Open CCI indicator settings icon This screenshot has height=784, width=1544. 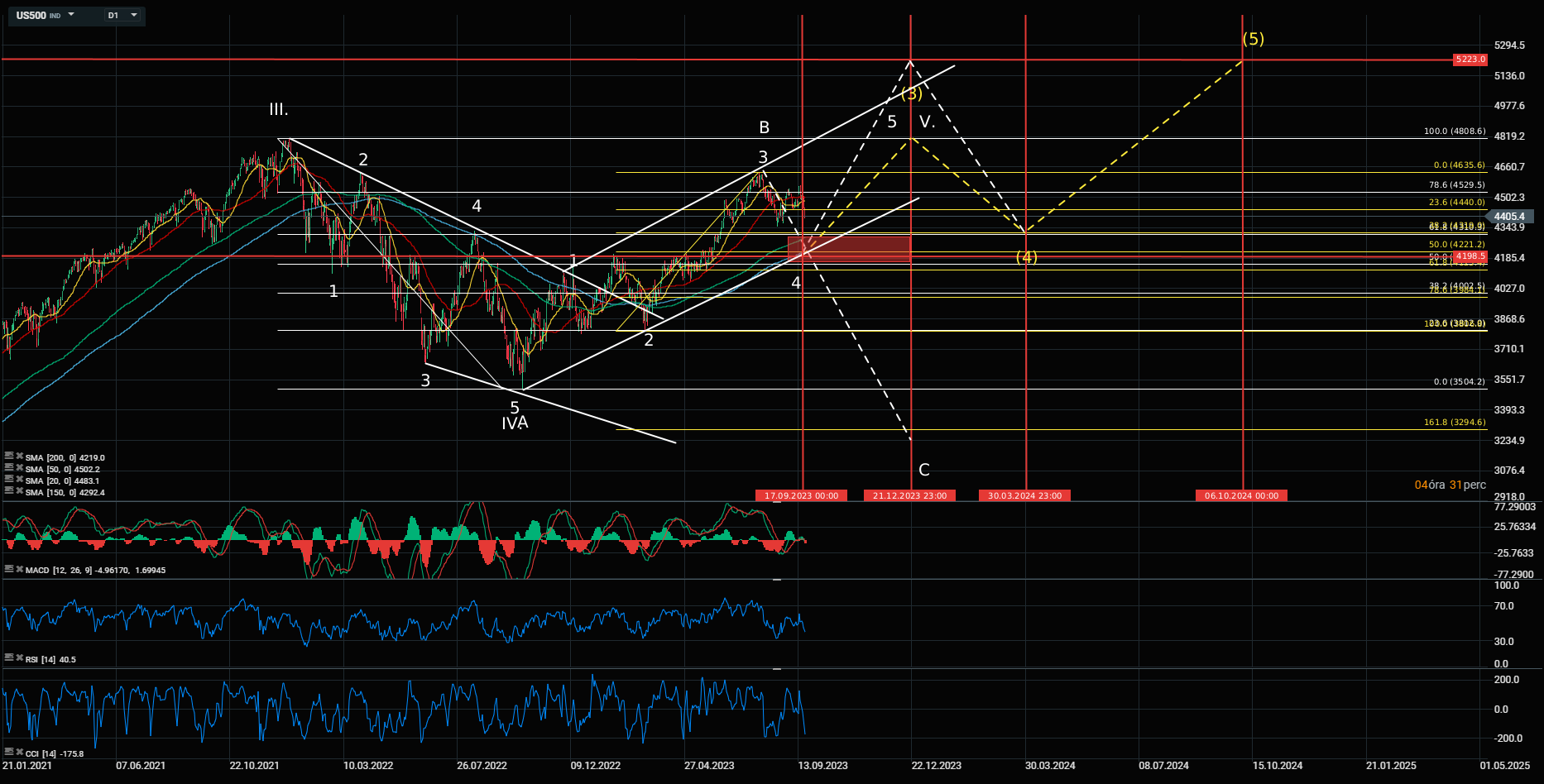[x=9, y=752]
